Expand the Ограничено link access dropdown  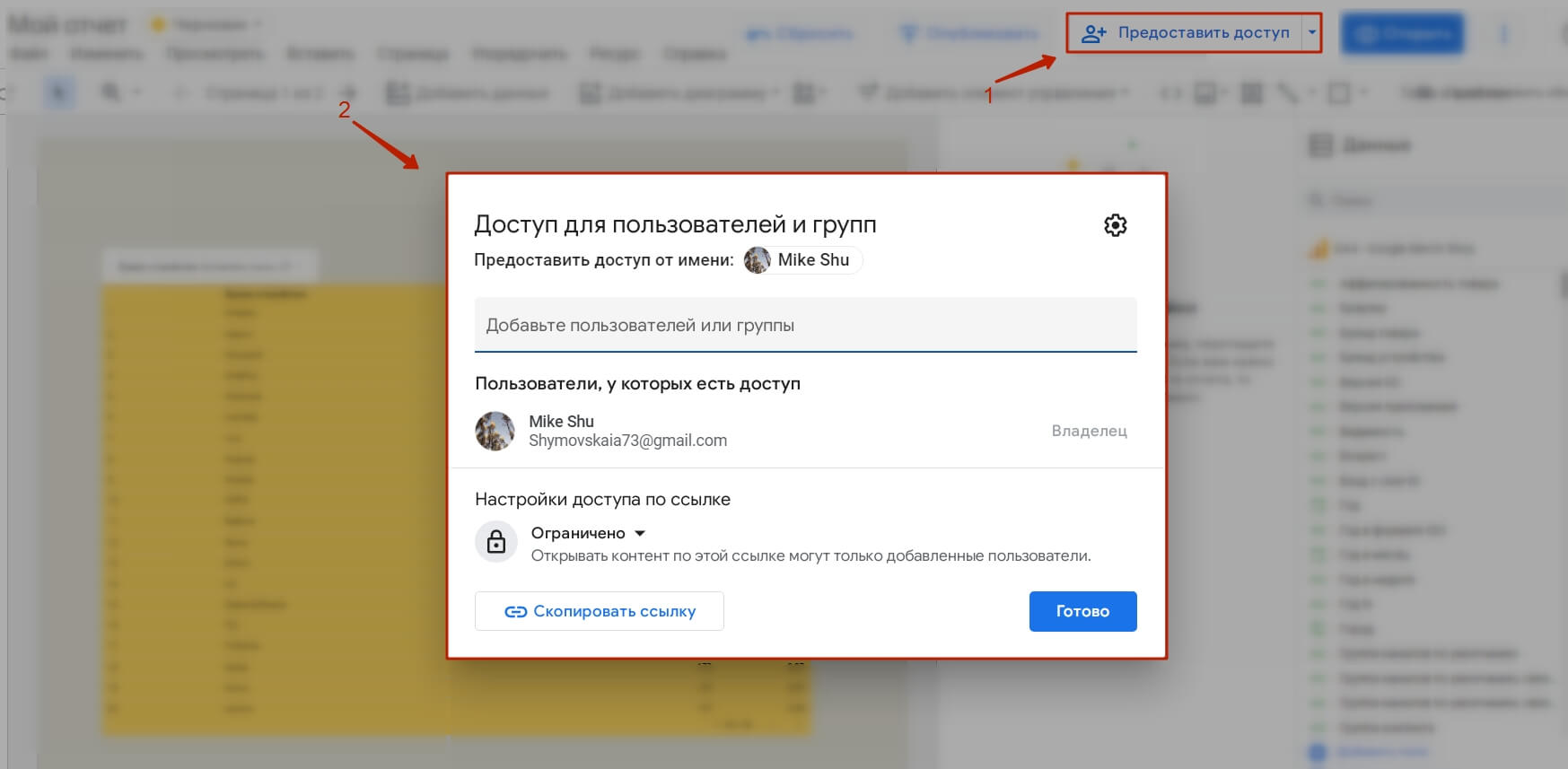click(589, 533)
